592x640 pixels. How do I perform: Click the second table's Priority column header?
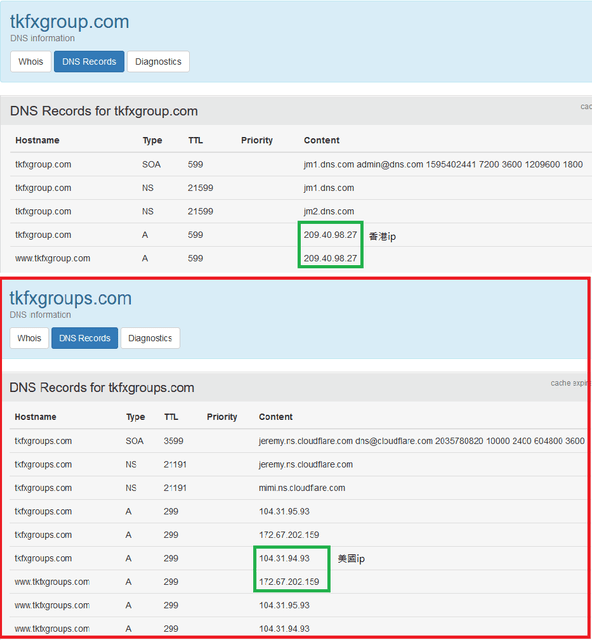pyautogui.click(x=222, y=417)
